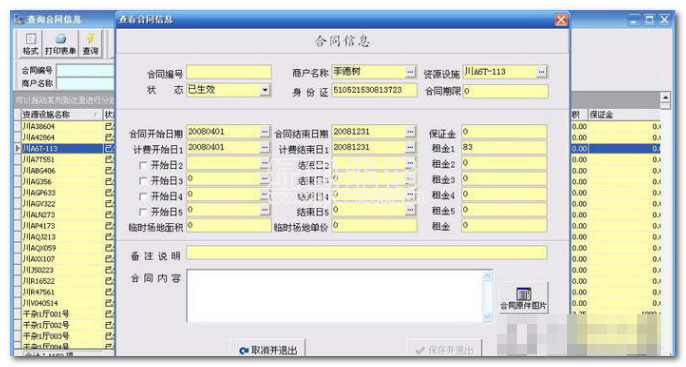Click the 查询 search toolbar icon
Image resolution: width=686 pixels, height=367 pixels.
(x=90, y=44)
